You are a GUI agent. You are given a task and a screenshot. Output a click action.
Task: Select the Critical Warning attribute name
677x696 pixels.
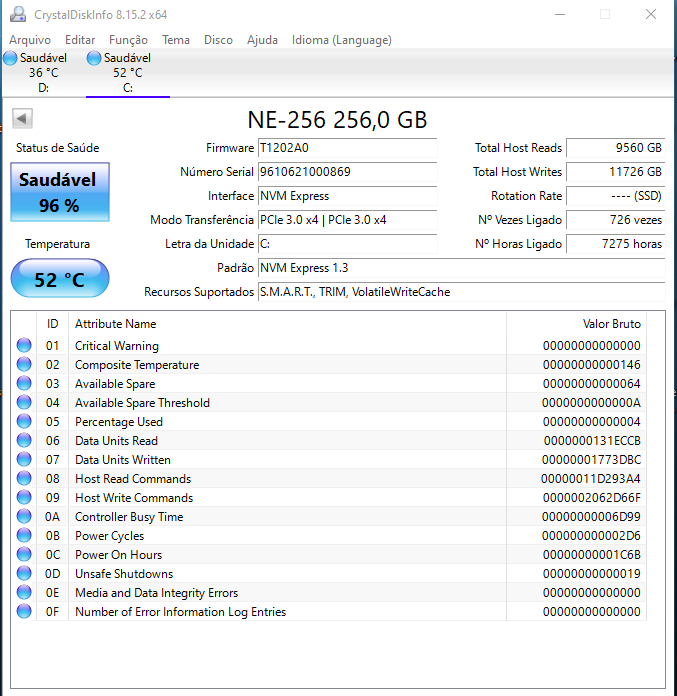click(x=117, y=346)
